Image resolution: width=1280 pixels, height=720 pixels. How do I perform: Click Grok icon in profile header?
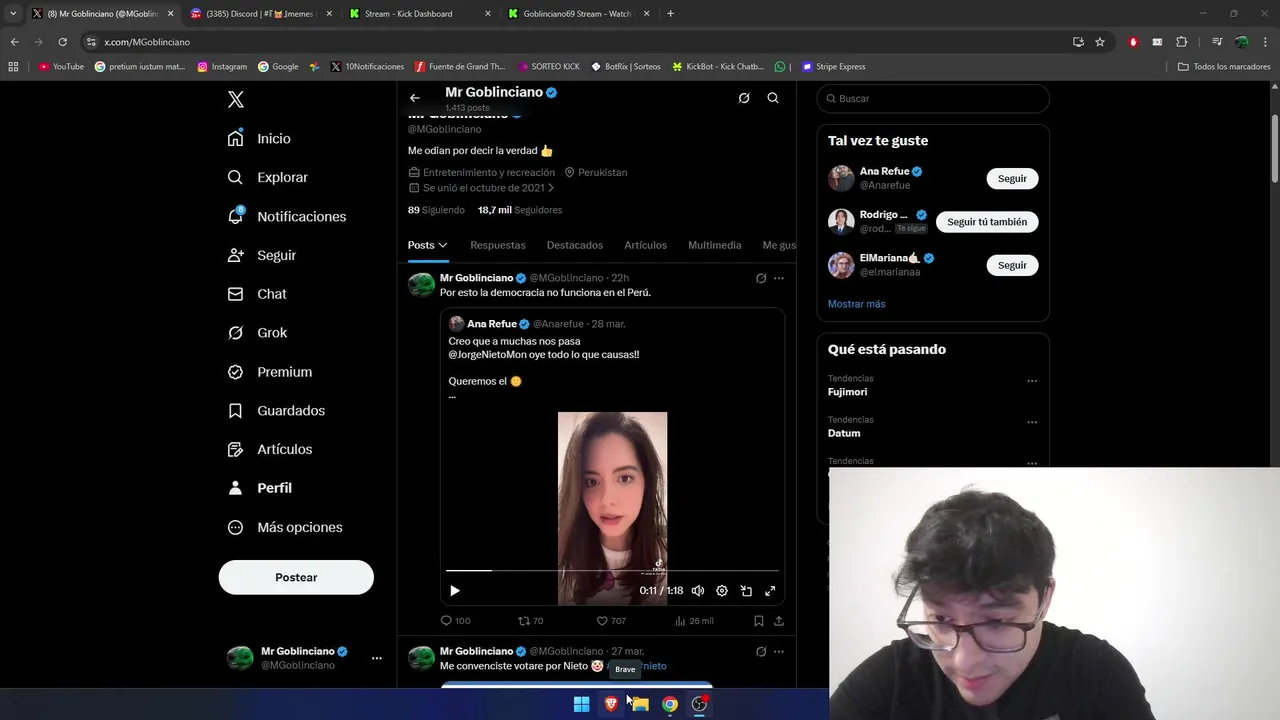pos(744,98)
